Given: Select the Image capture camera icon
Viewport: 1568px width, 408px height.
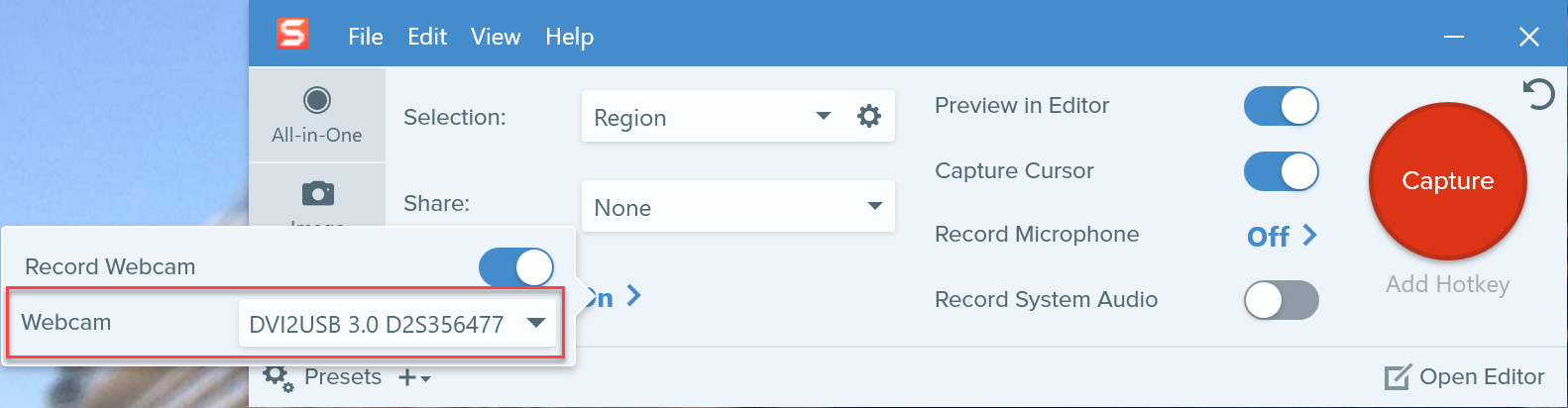Looking at the screenshot, I should pyautogui.click(x=317, y=193).
